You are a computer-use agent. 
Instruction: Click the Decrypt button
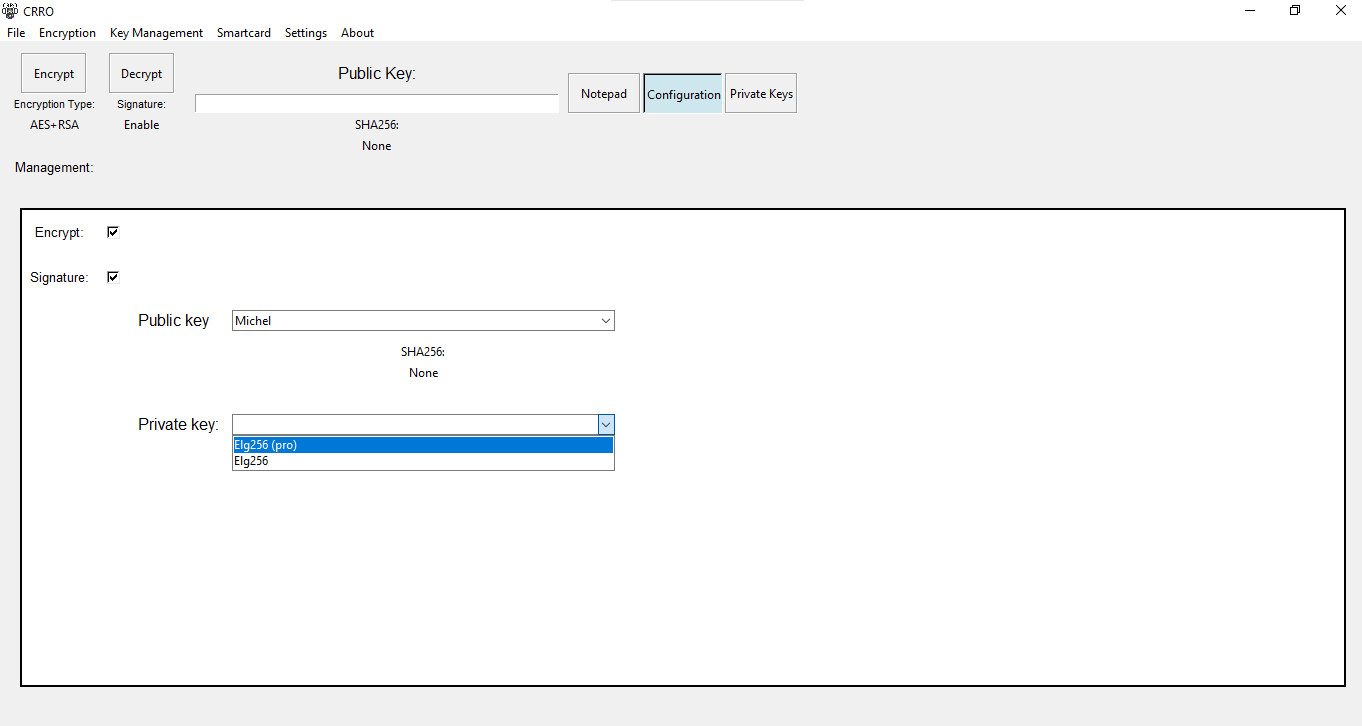(x=141, y=73)
